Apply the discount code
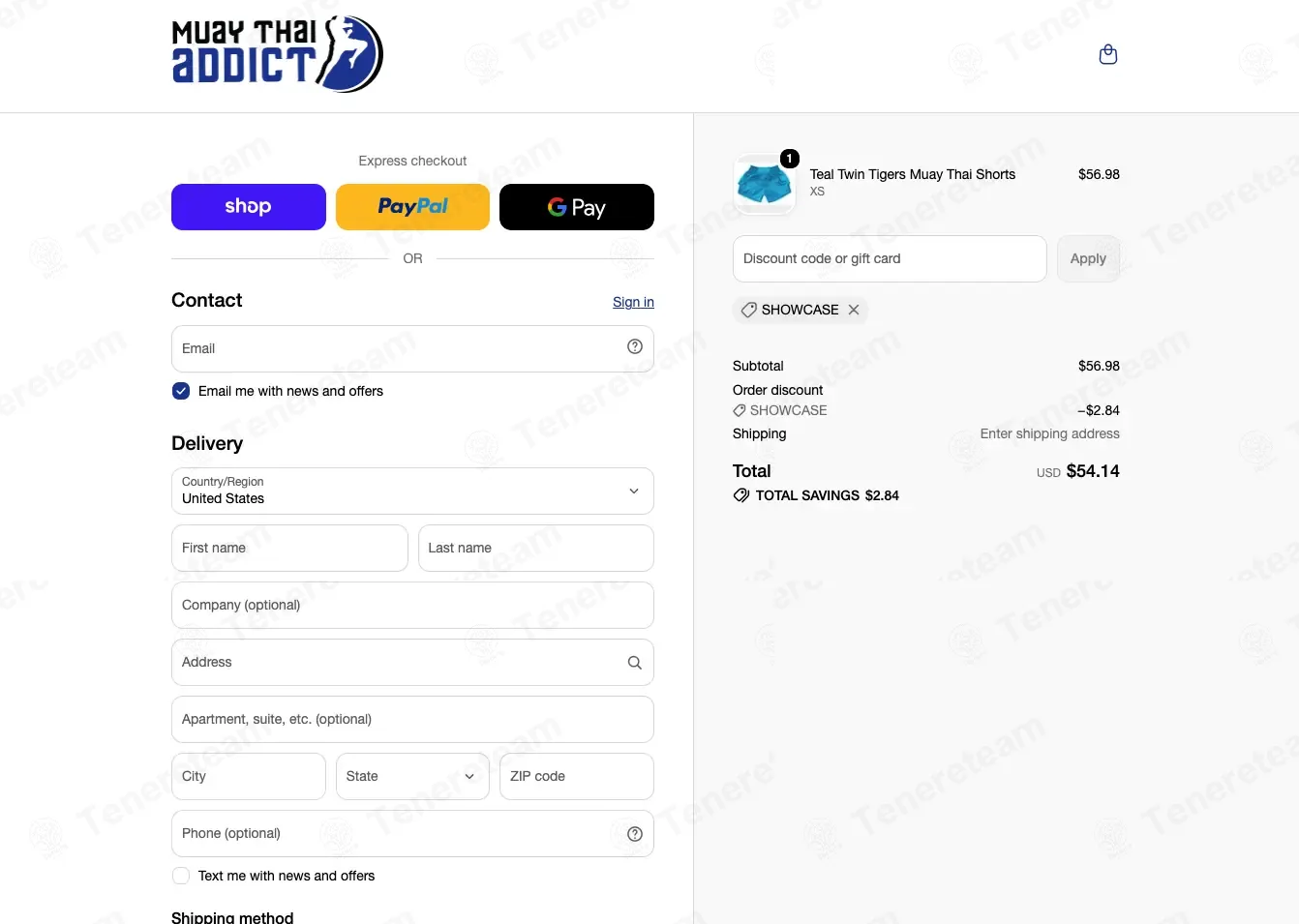The height and width of the screenshot is (924, 1299). coord(1088,259)
